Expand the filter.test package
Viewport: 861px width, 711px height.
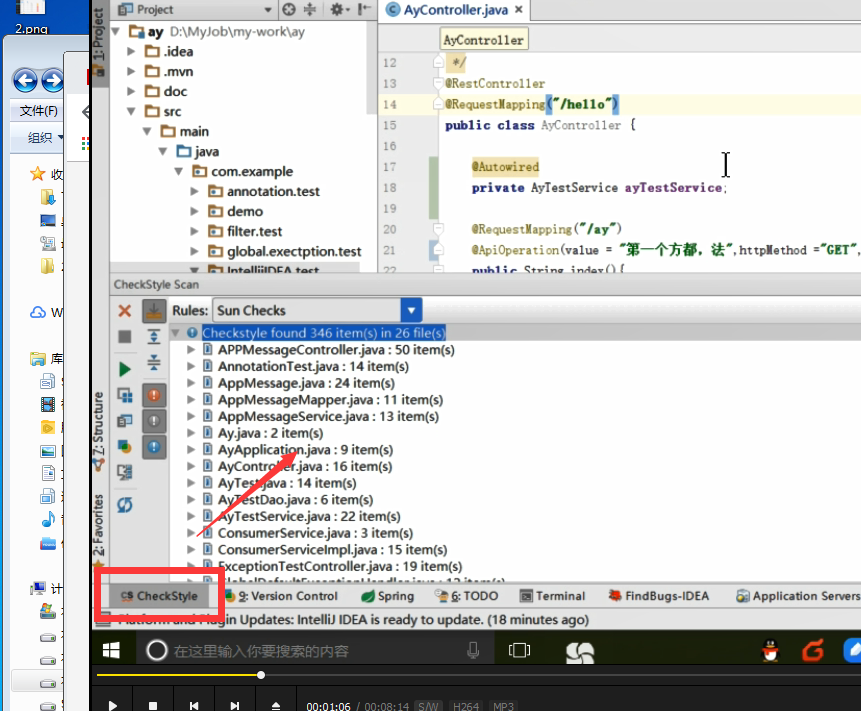194,231
